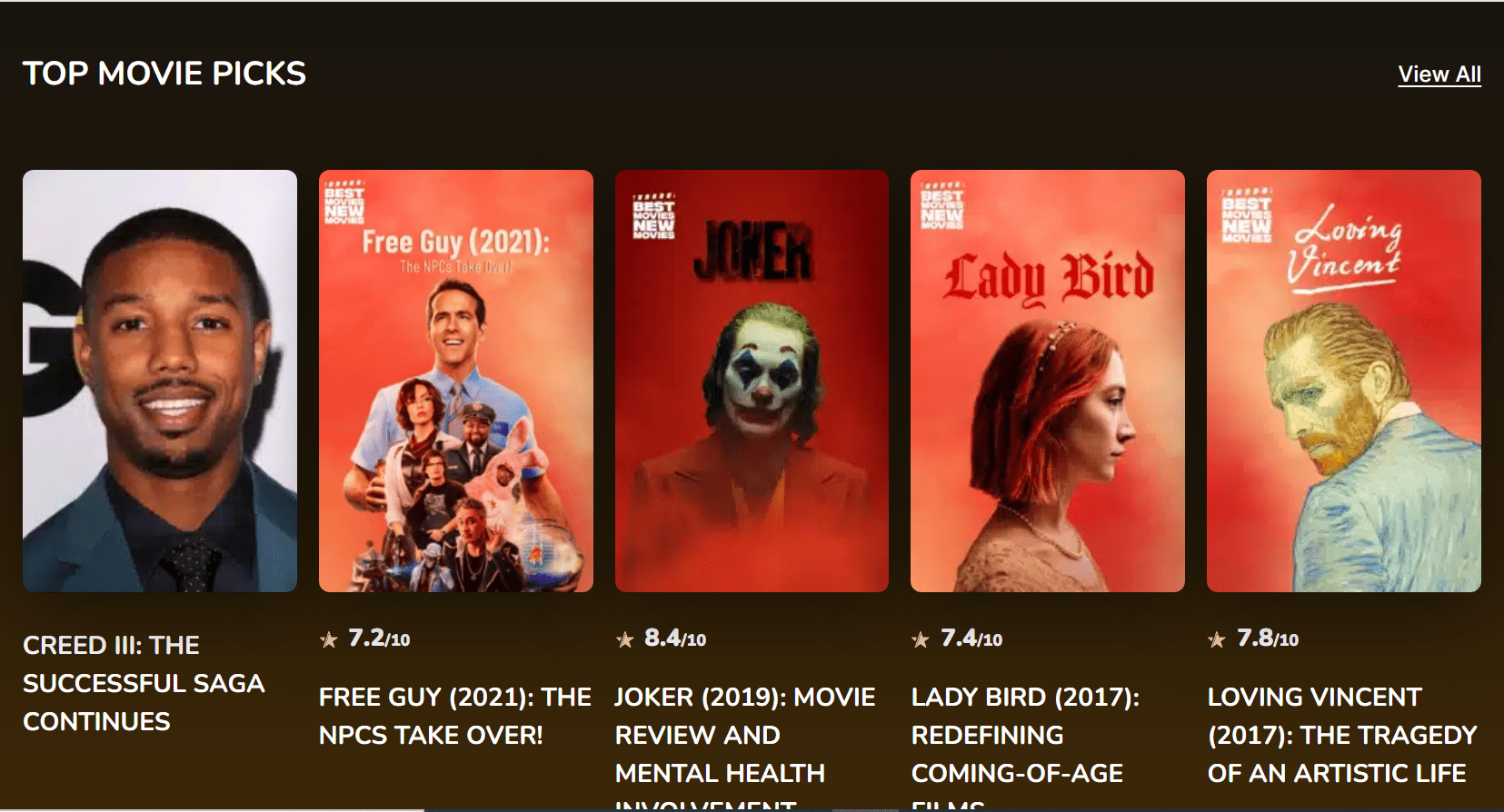Click the star icon next to 7.8 rating
This screenshot has width=1504, height=812.
[1217, 639]
